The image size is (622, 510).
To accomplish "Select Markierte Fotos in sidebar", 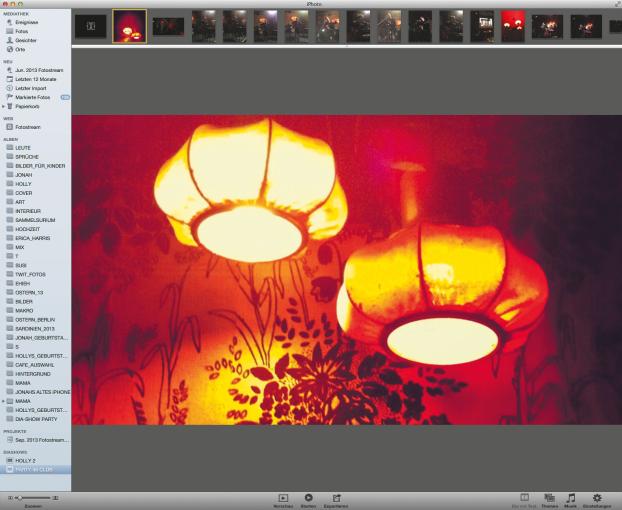I will coord(30,97).
